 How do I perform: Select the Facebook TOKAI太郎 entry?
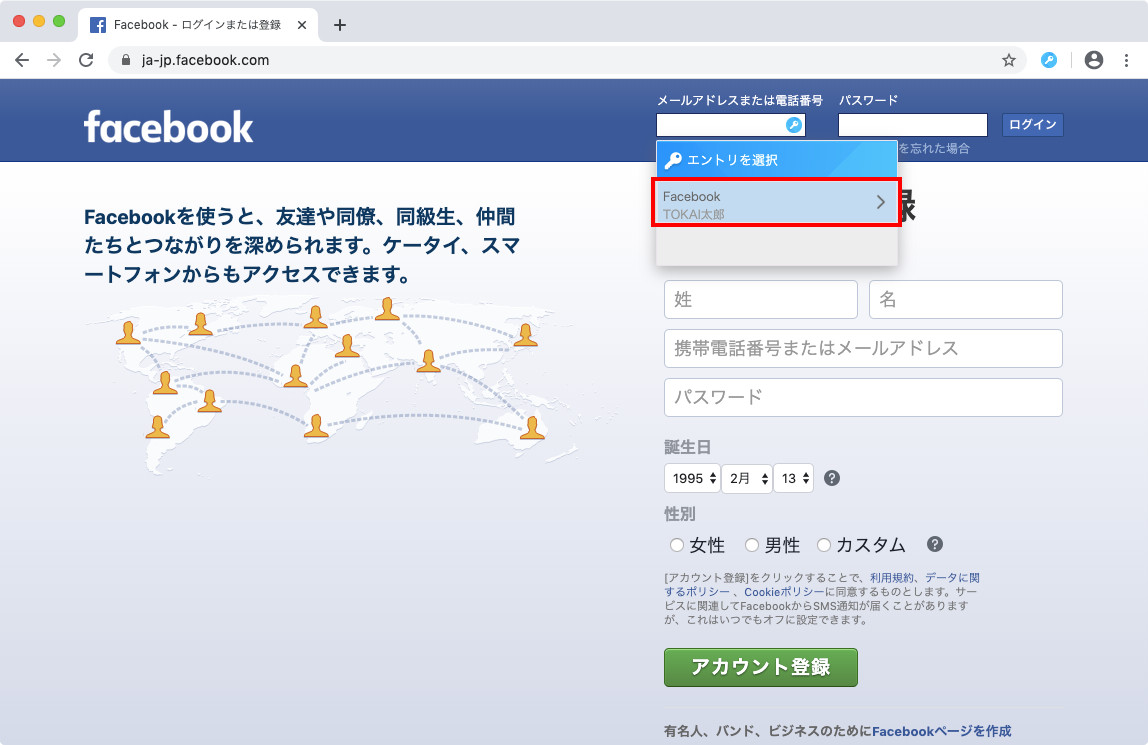(776, 203)
